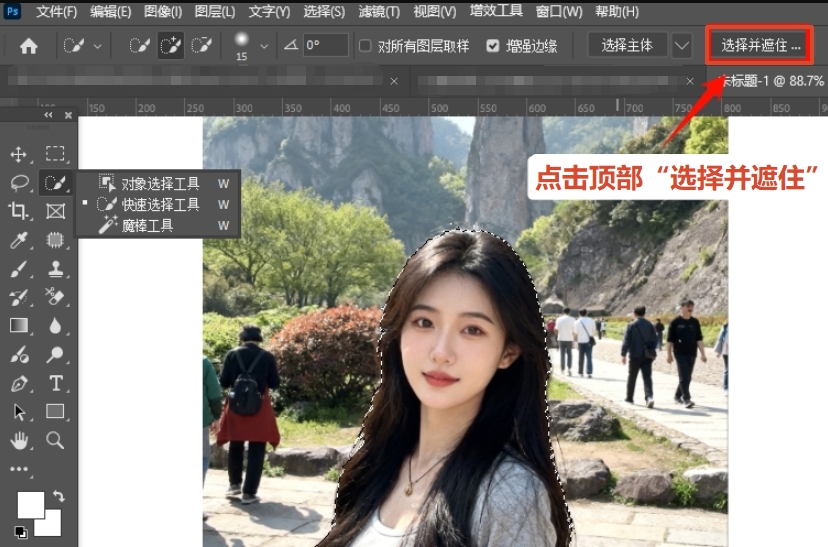Select the Zoom tool
Image resolution: width=828 pixels, height=547 pixels.
click(55, 440)
